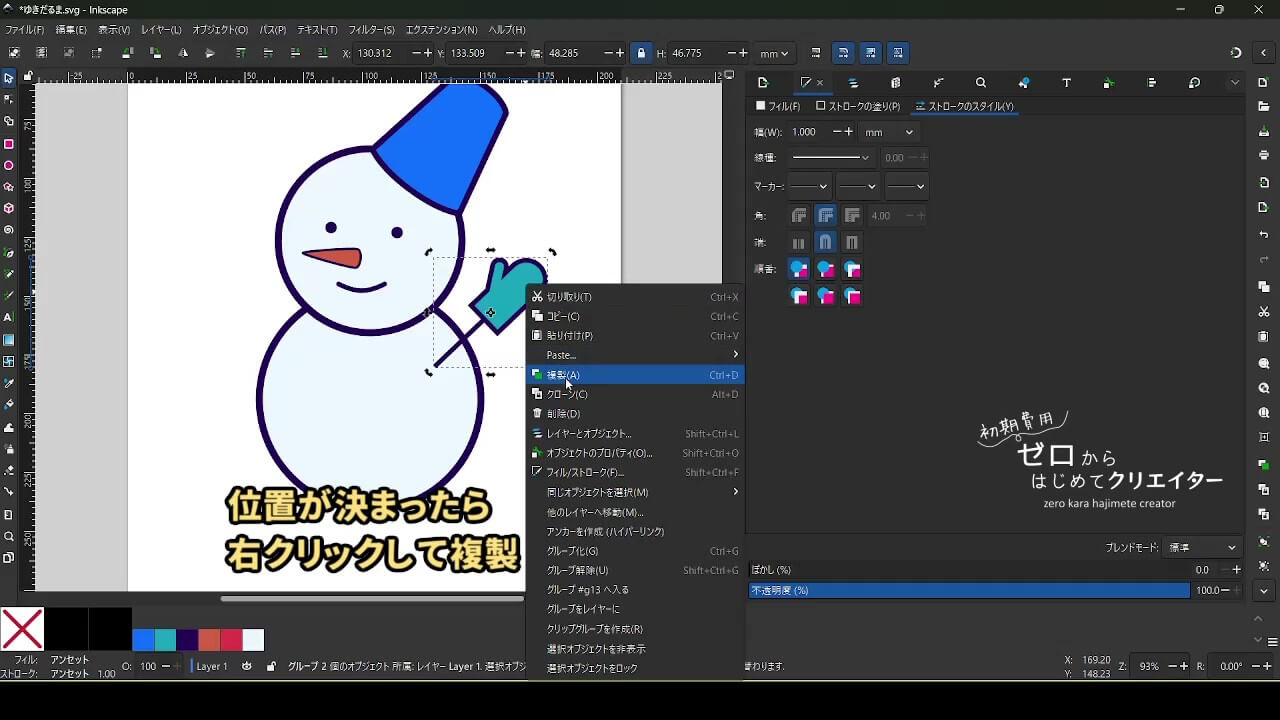This screenshot has width=1280, height=720.
Task: Set round line join for stroke corners
Action: point(825,215)
